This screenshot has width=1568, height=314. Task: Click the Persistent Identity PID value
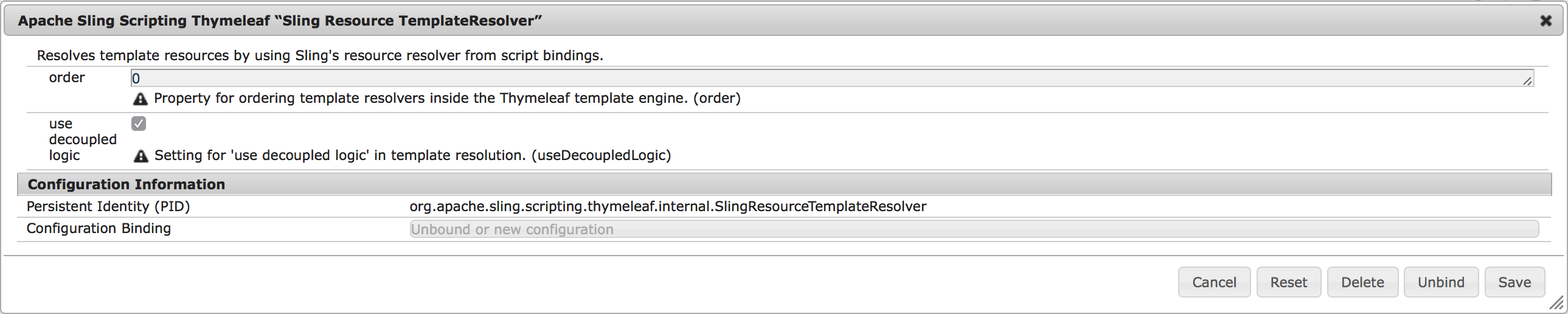[x=668, y=206]
